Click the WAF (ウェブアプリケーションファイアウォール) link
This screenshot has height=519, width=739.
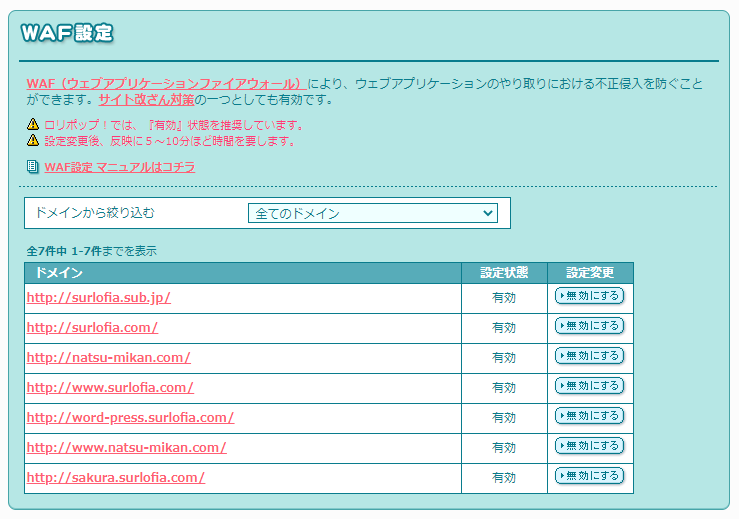pyautogui.click(x=166, y=83)
